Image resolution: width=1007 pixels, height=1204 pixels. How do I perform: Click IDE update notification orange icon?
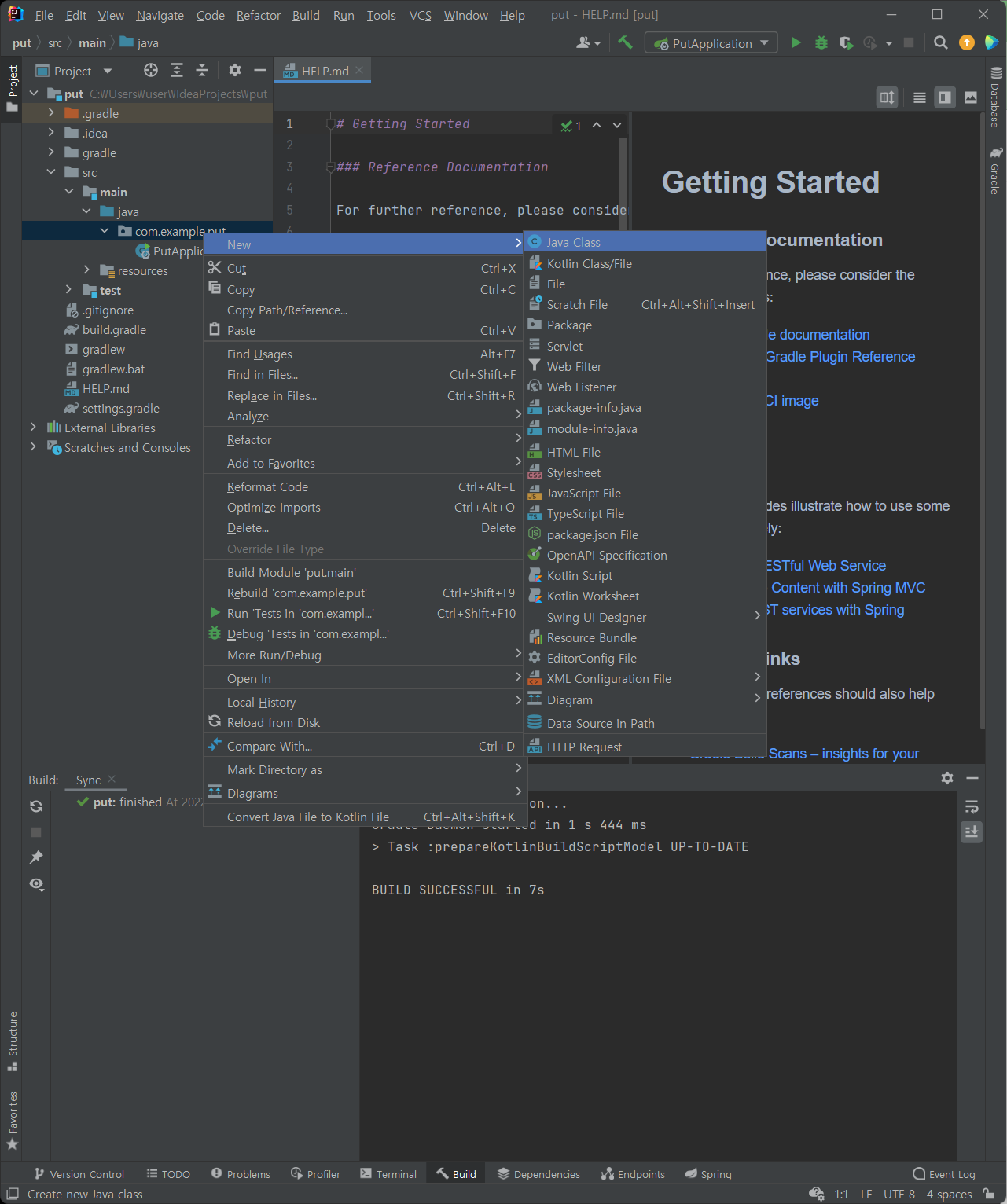[967, 42]
